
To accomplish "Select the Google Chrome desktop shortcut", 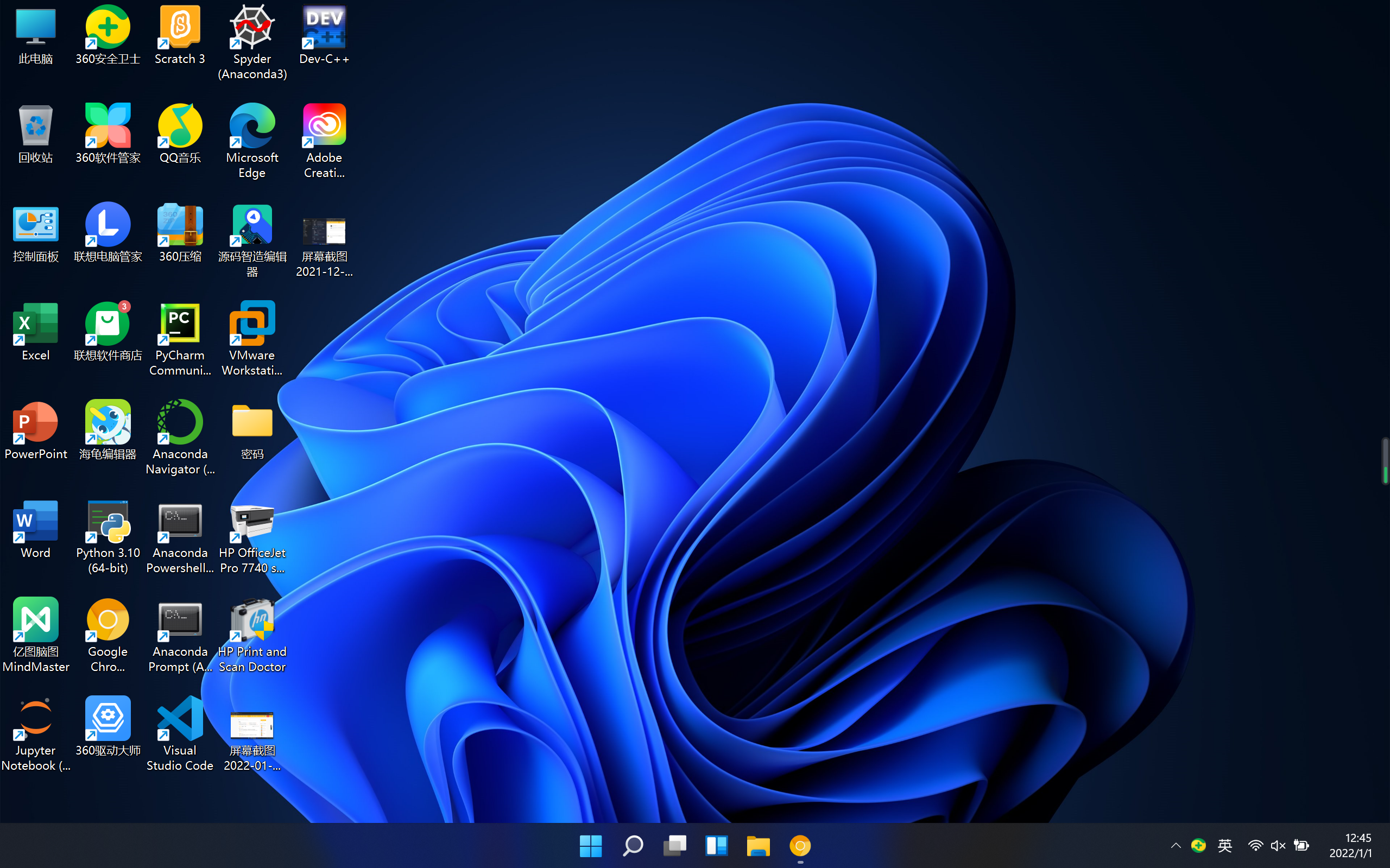I will [x=108, y=636].
